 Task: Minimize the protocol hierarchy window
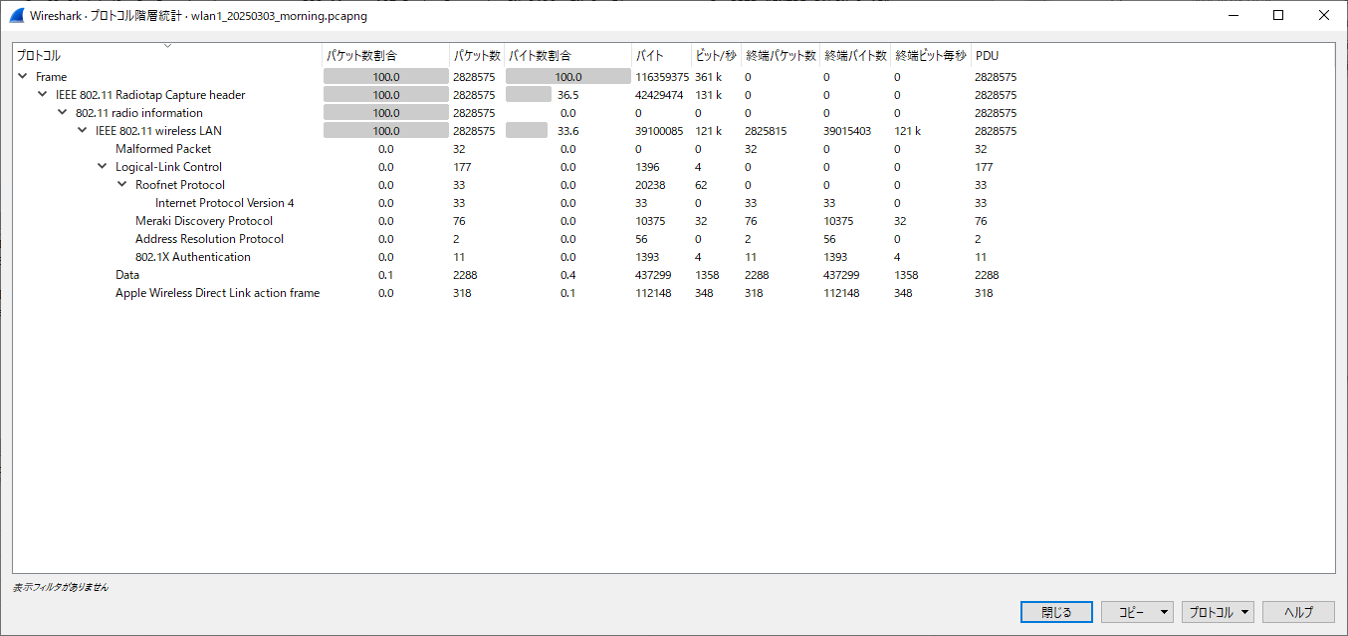pos(1232,15)
